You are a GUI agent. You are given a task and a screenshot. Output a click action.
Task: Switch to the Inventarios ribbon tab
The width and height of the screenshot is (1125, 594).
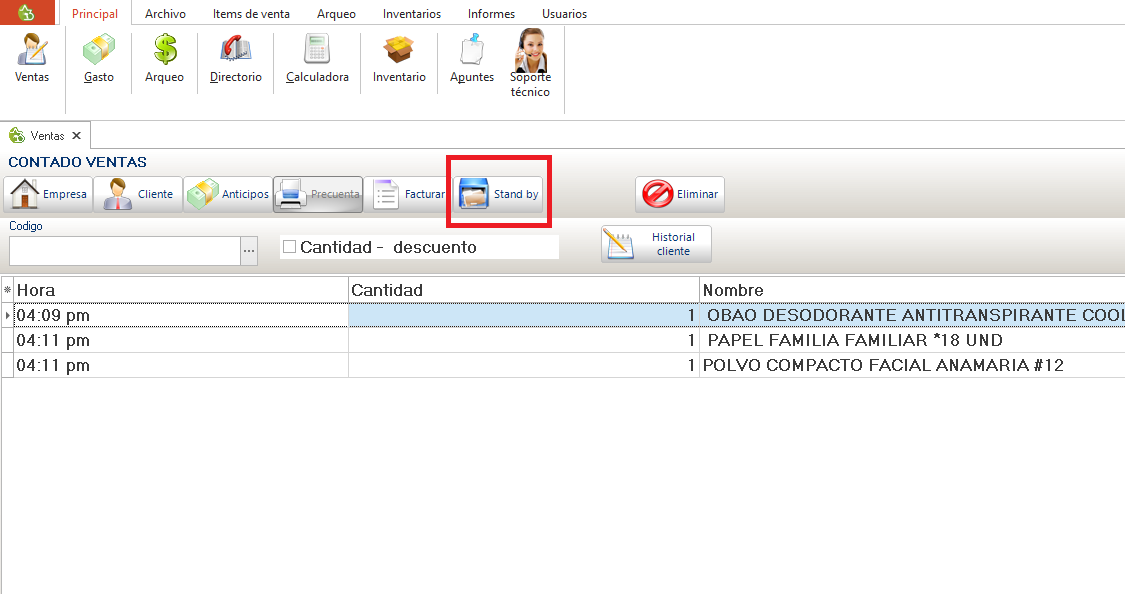tap(411, 14)
